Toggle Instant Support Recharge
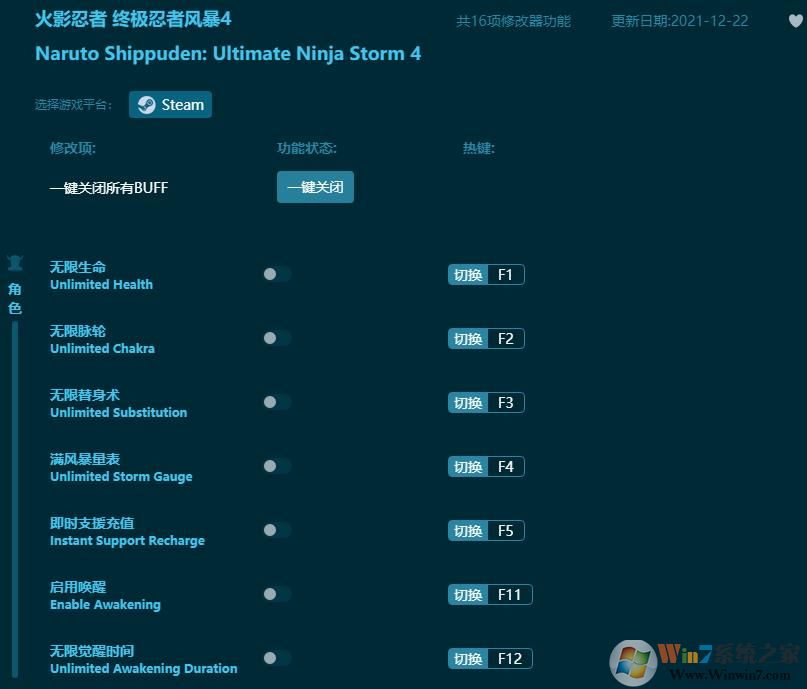Screen dimensions: 807x689 point(276,530)
